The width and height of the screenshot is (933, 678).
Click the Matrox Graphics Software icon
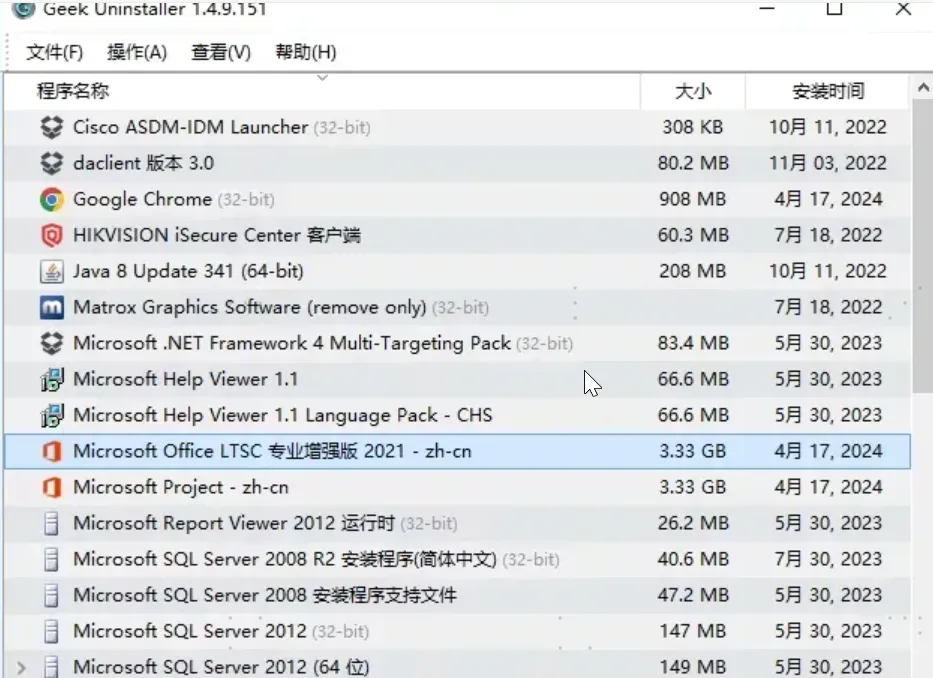tap(52, 308)
